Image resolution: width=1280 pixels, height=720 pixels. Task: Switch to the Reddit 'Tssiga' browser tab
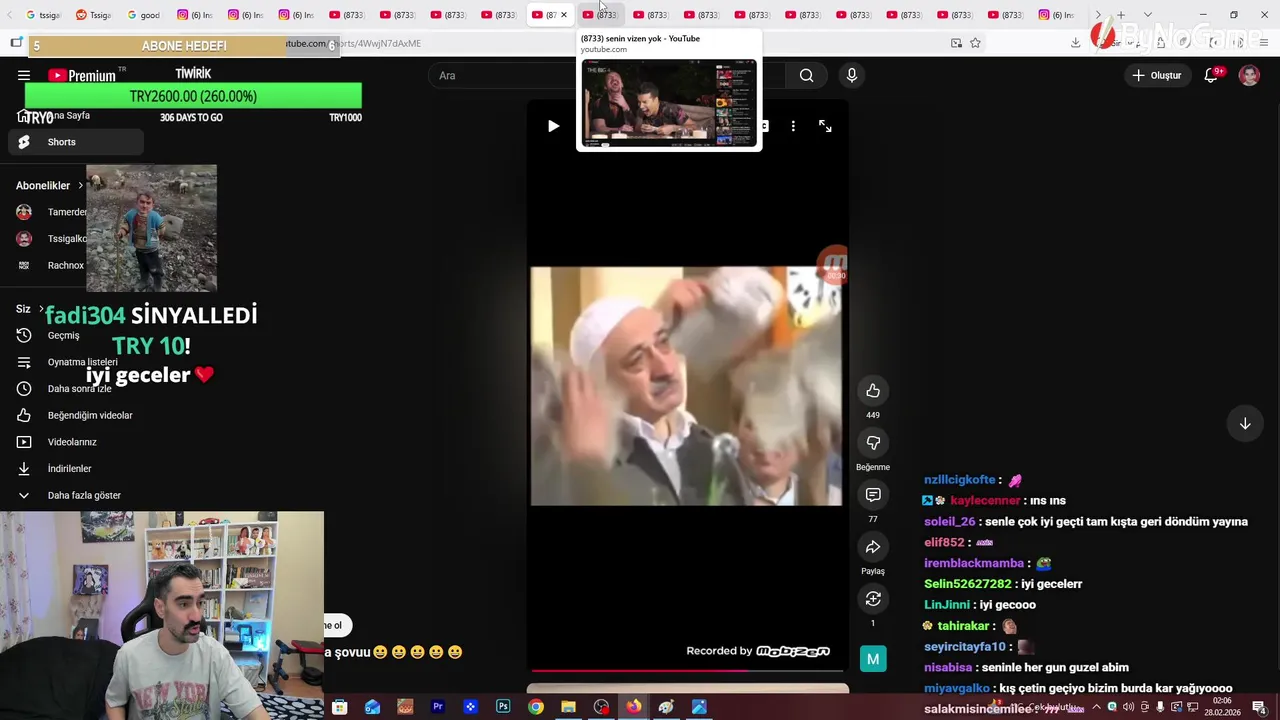[95, 15]
